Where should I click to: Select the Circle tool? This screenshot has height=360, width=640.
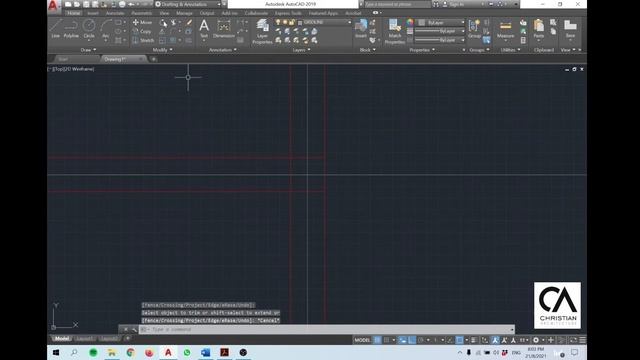[89, 29]
